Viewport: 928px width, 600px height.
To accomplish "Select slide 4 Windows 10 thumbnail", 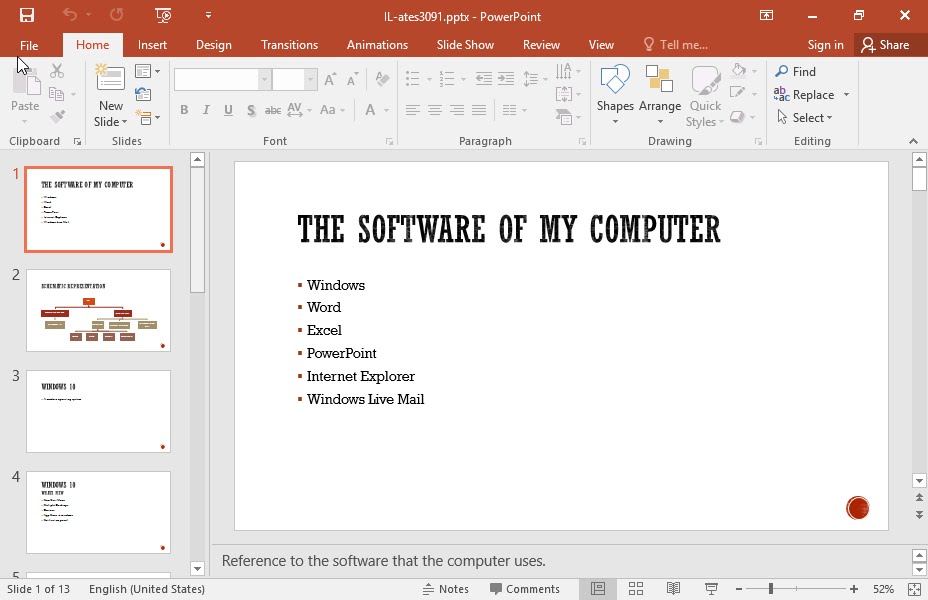I will [98, 512].
